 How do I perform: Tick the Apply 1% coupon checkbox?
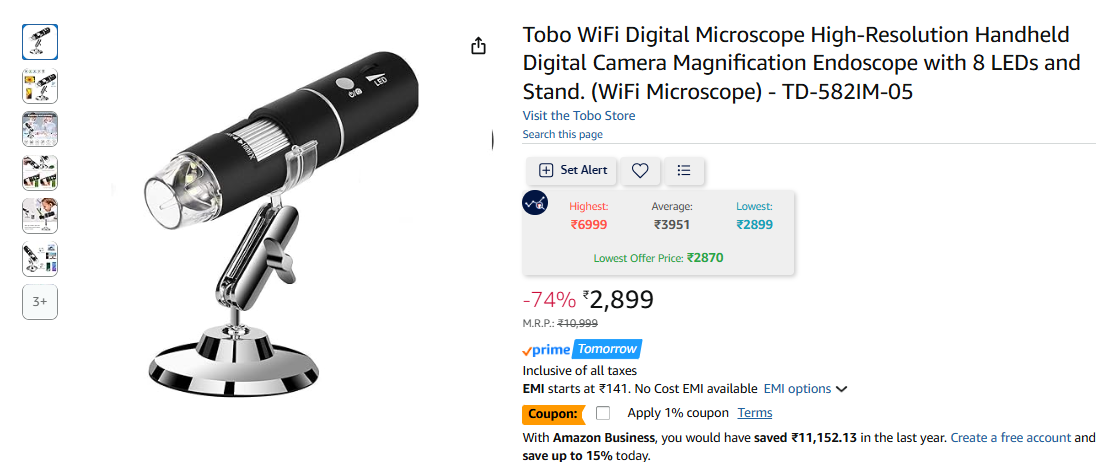(603, 413)
